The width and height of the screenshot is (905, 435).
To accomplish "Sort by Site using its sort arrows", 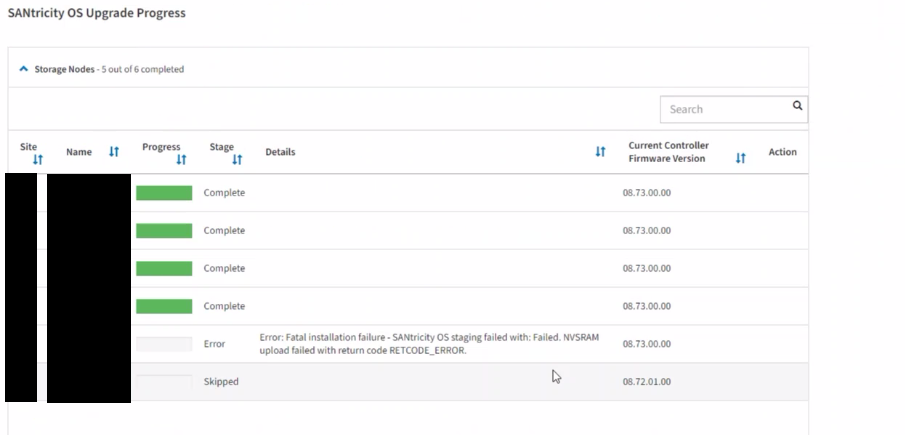I will 37,159.
